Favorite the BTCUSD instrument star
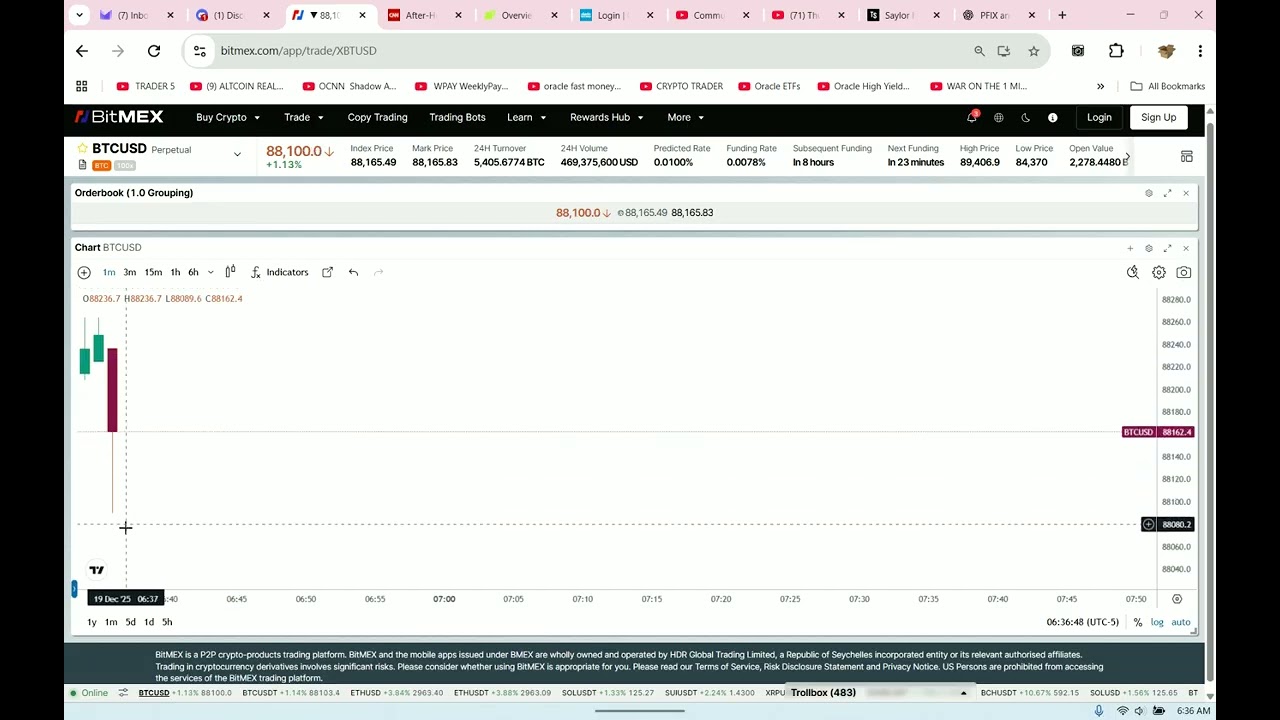The height and width of the screenshot is (720, 1280). coord(82,148)
